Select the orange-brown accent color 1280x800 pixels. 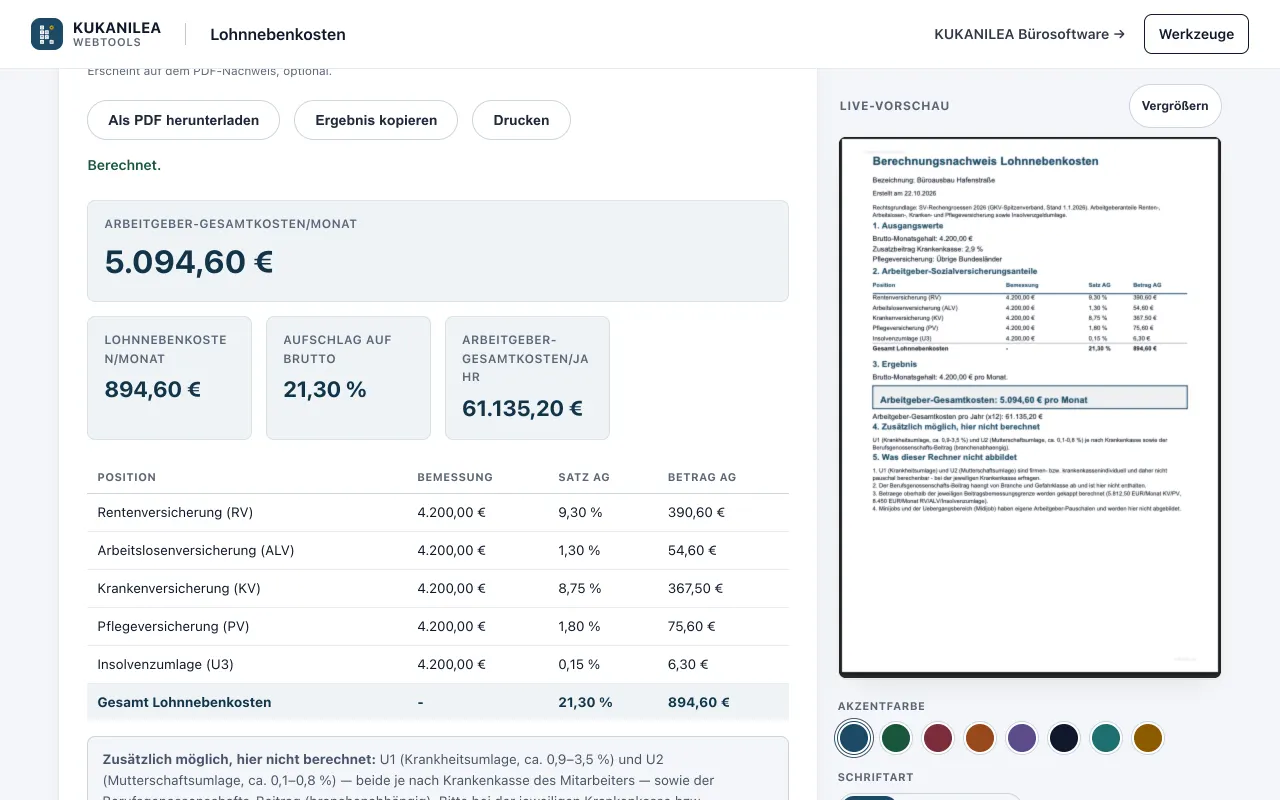coord(980,738)
